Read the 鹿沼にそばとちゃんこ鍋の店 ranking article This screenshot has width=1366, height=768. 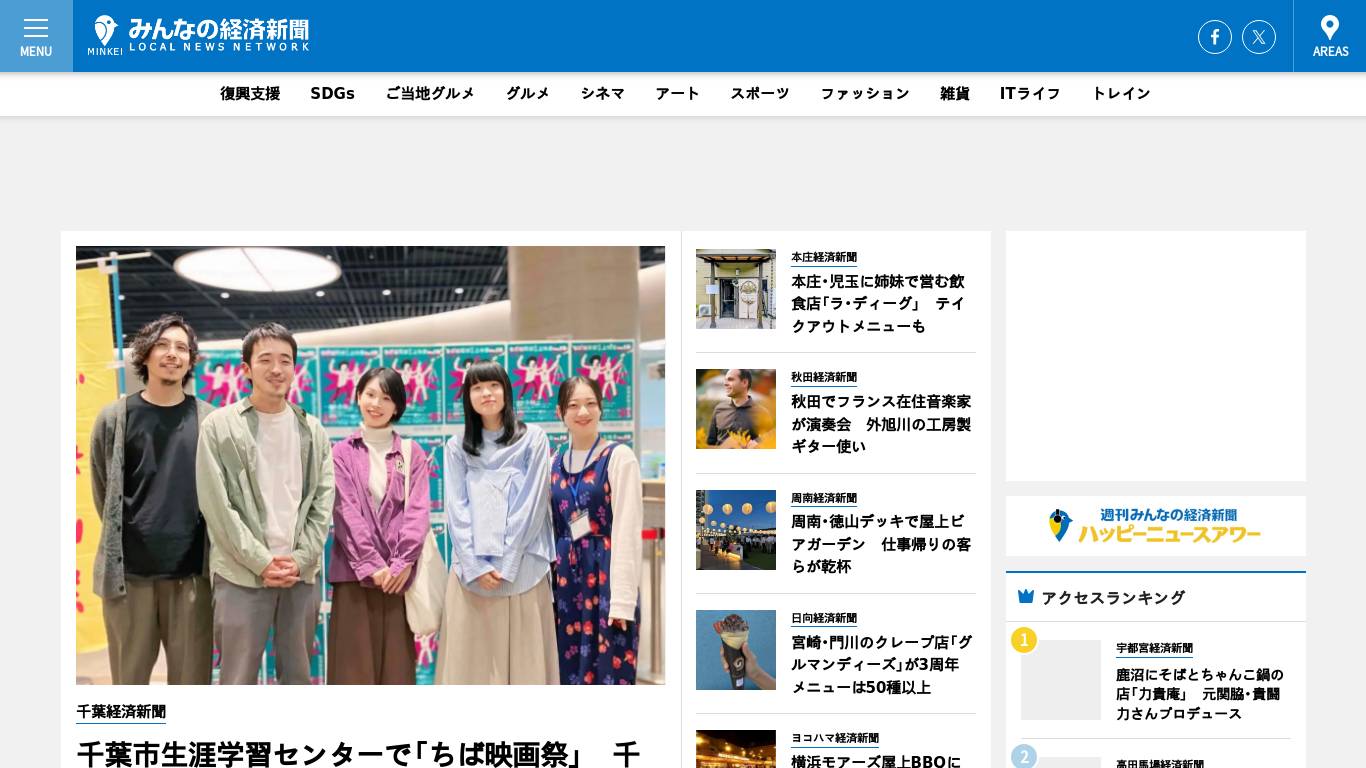pyautogui.click(x=1200, y=693)
